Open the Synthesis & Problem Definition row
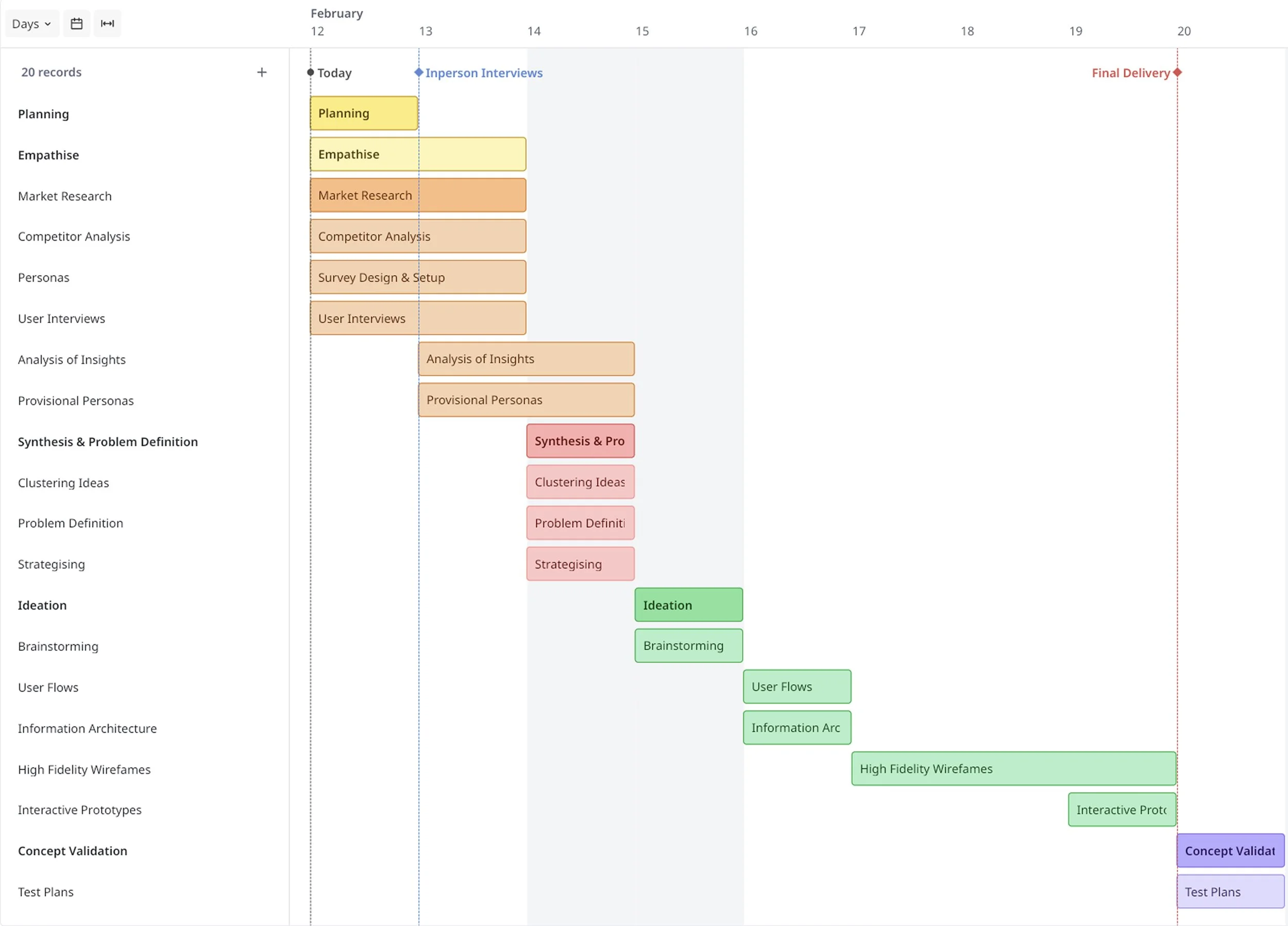Viewport: 1288px width, 926px height. point(108,442)
